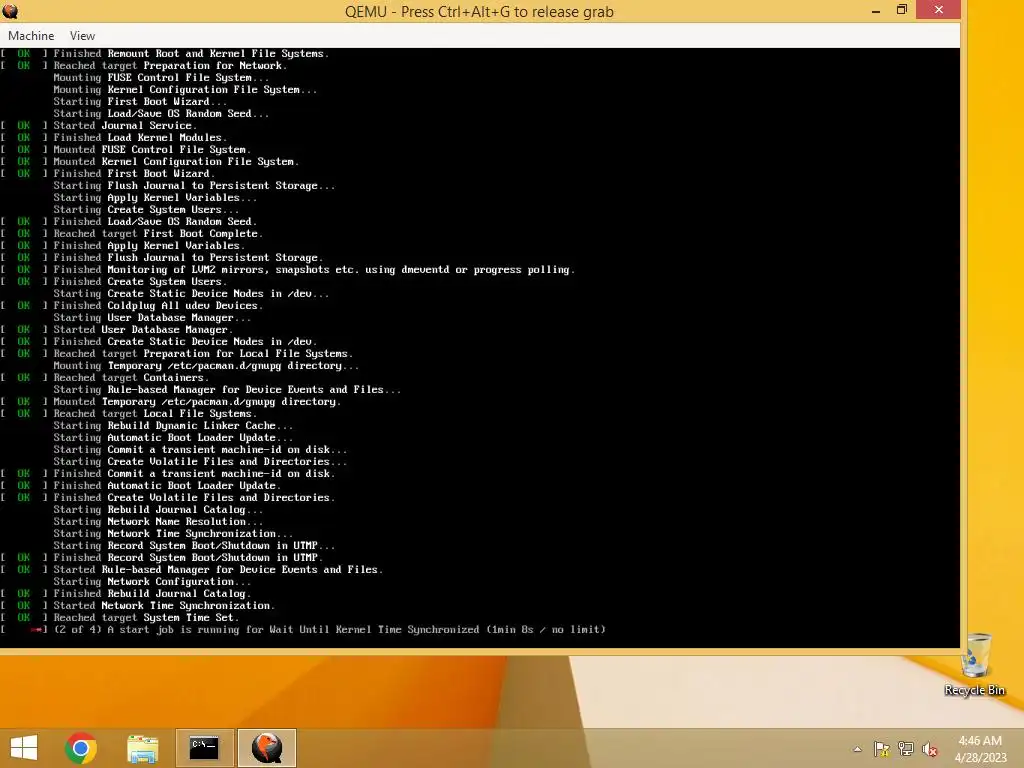The height and width of the screenshot is (768, 1024).
Task: Minimize the QEMU window
Action: tap(876, 10)
